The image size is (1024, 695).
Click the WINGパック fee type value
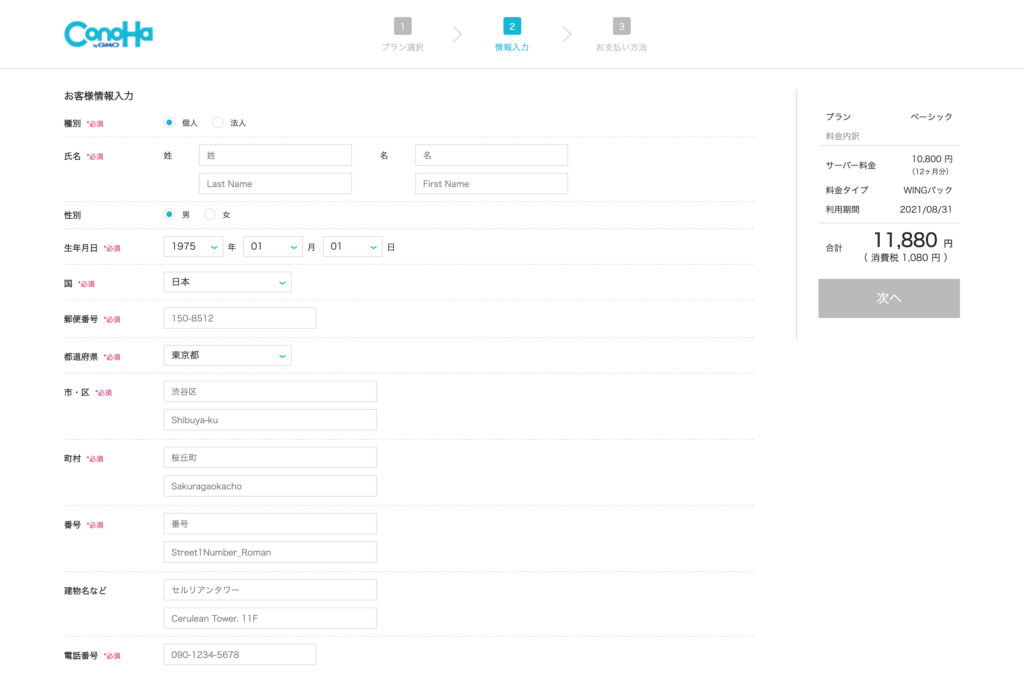[927, 190]
